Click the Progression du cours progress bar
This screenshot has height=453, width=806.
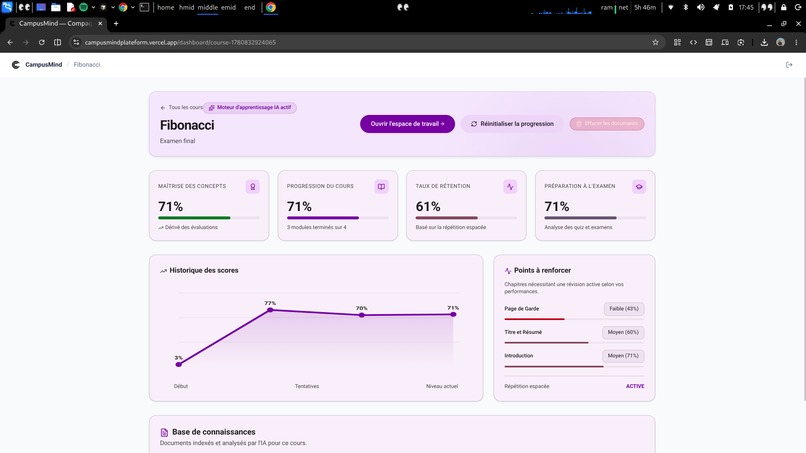[338, 218]
